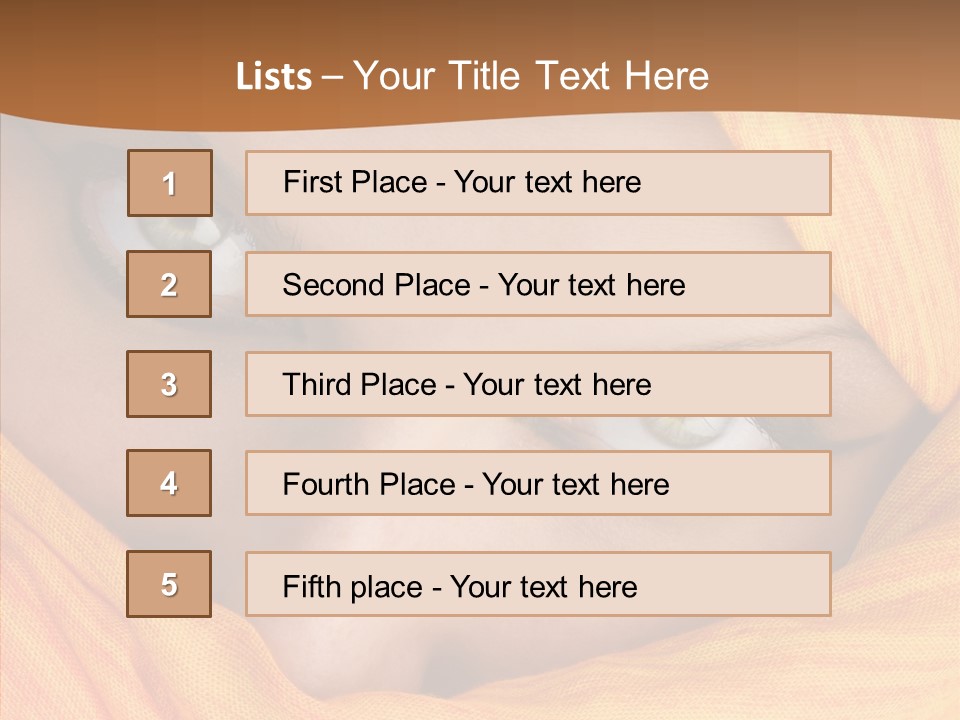The width and height of the screenshot is (960, 720).
Task: Click 'Fifth place' words in list
Action: pos(352,586)
